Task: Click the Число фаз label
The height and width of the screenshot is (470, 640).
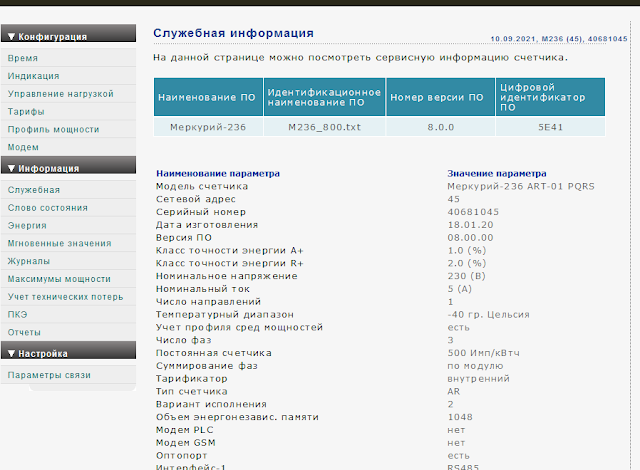Action: (184, 340)
